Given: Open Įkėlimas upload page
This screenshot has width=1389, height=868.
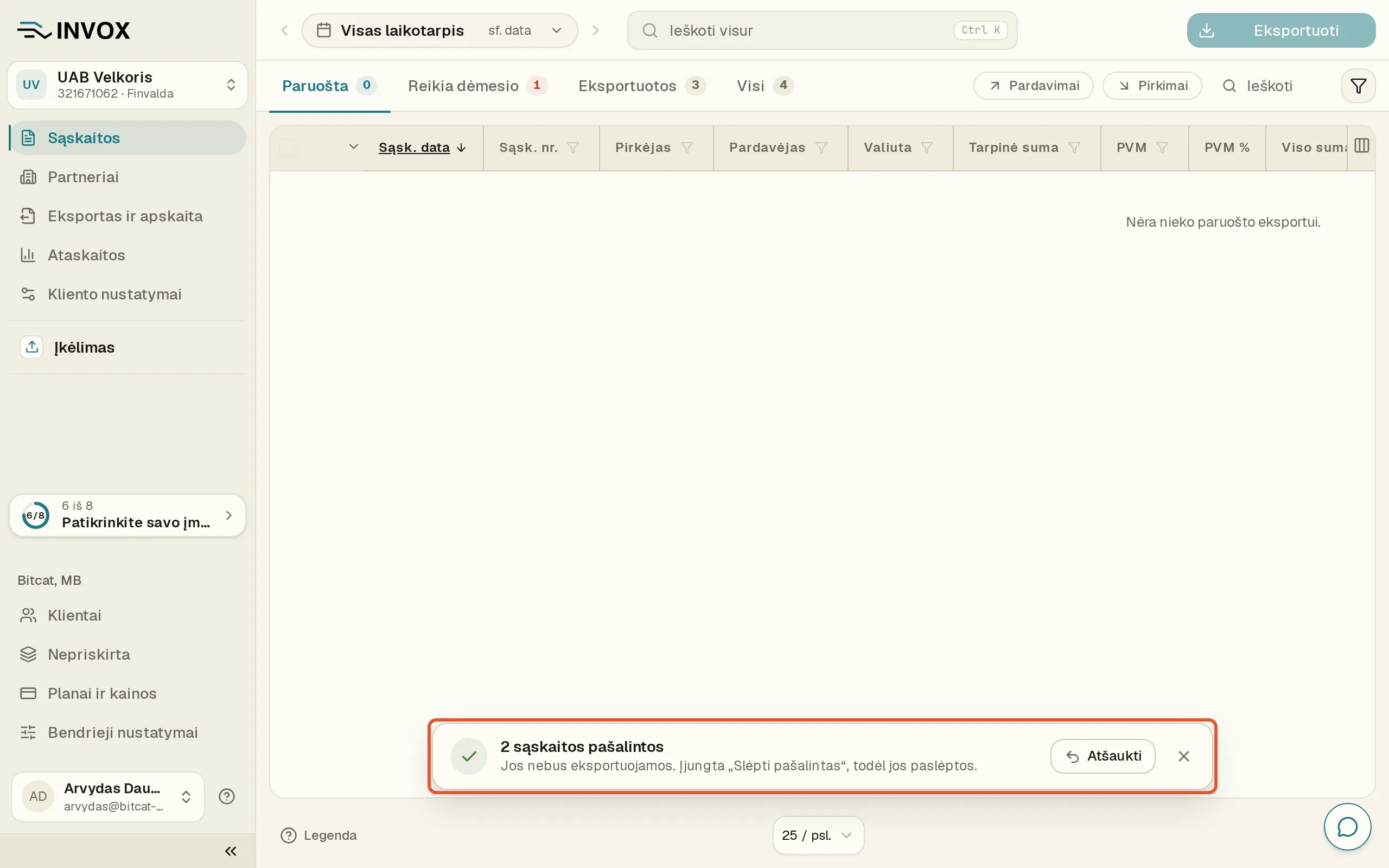Looking at the screenshot, I should click(128, 347).
